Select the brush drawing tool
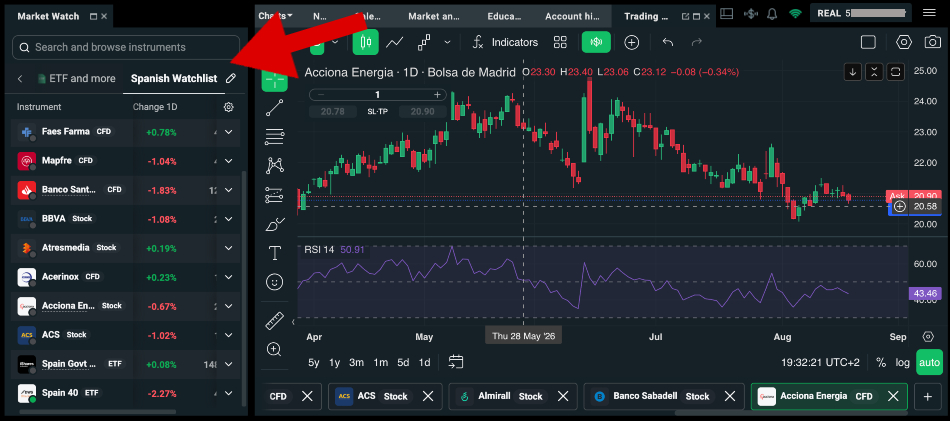 [x=274, y=224]
